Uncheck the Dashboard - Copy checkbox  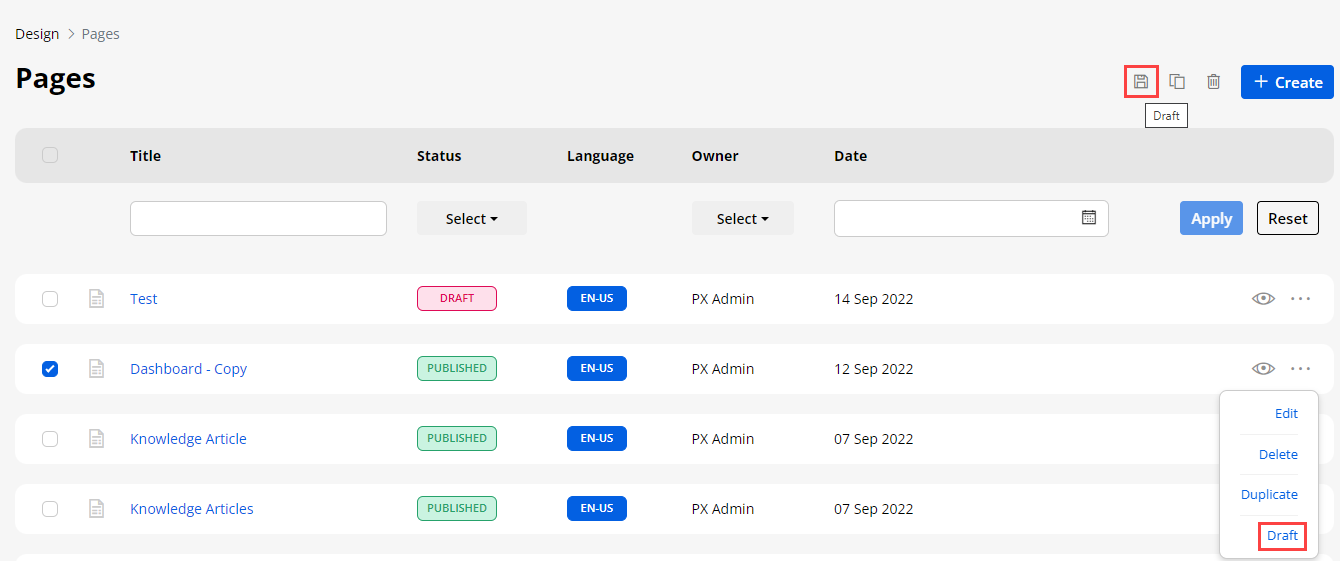tap(50, 369)
